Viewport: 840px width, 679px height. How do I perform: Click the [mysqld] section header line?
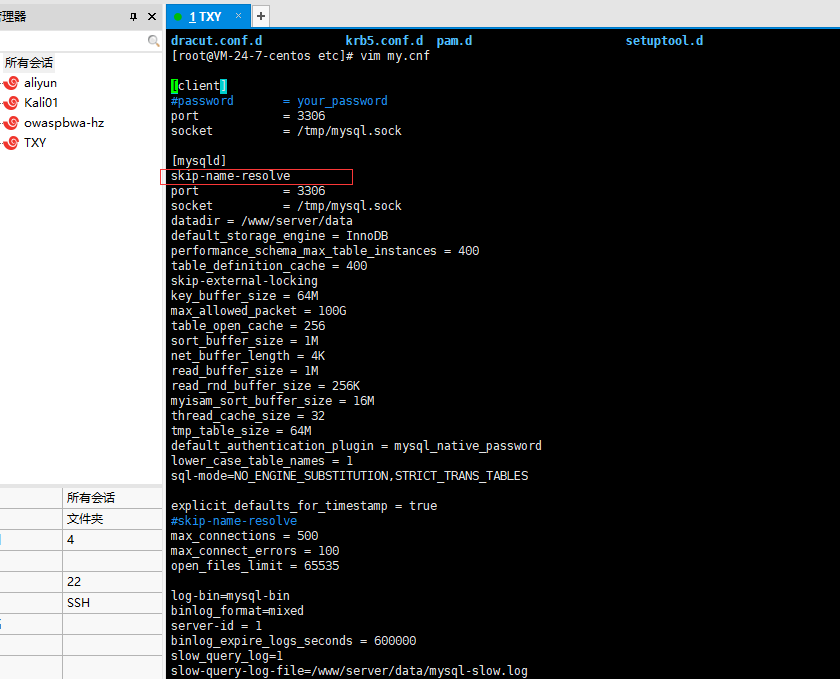click(199, 161)
